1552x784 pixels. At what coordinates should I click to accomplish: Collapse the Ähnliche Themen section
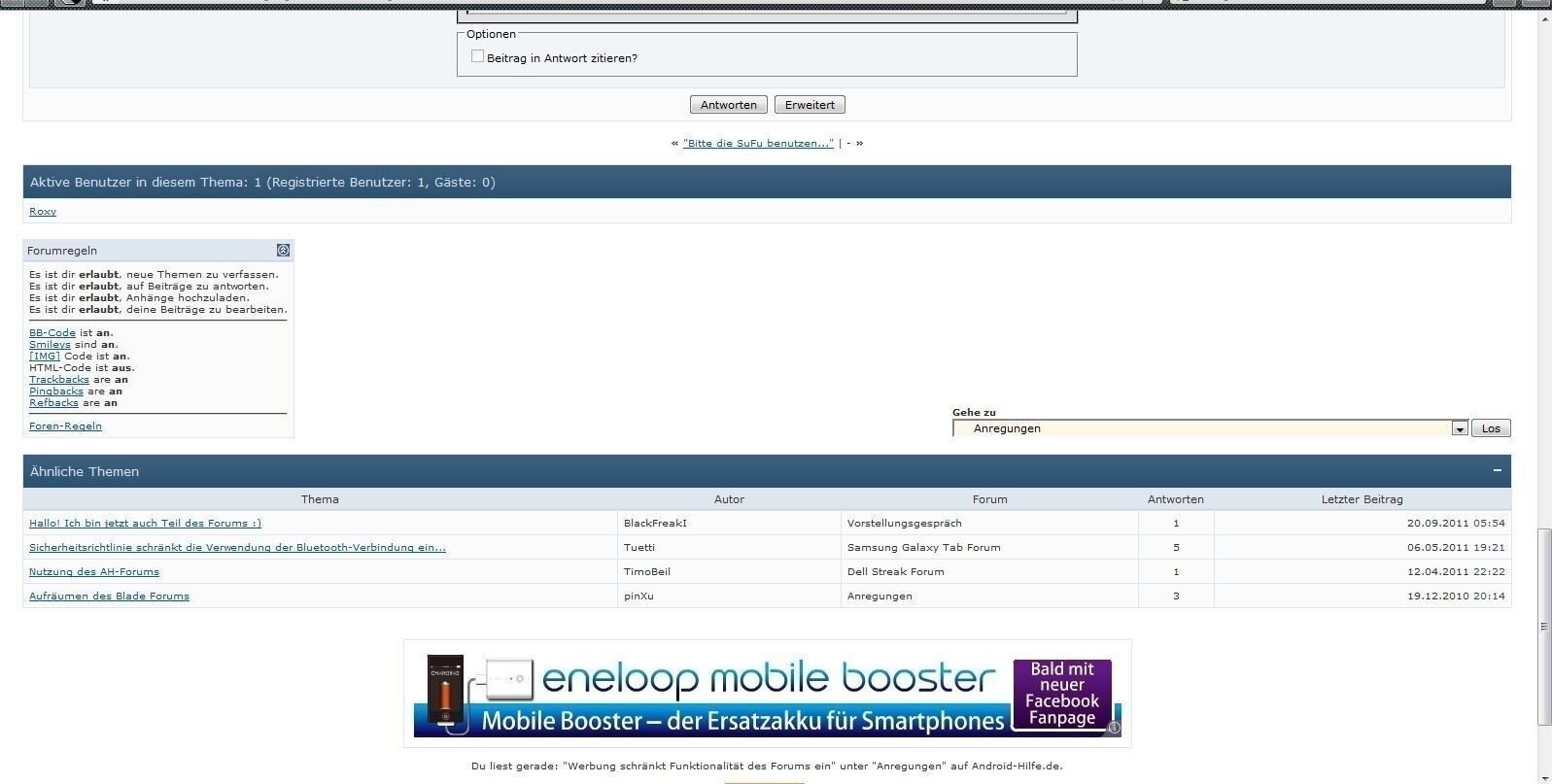coord(1497,471)
